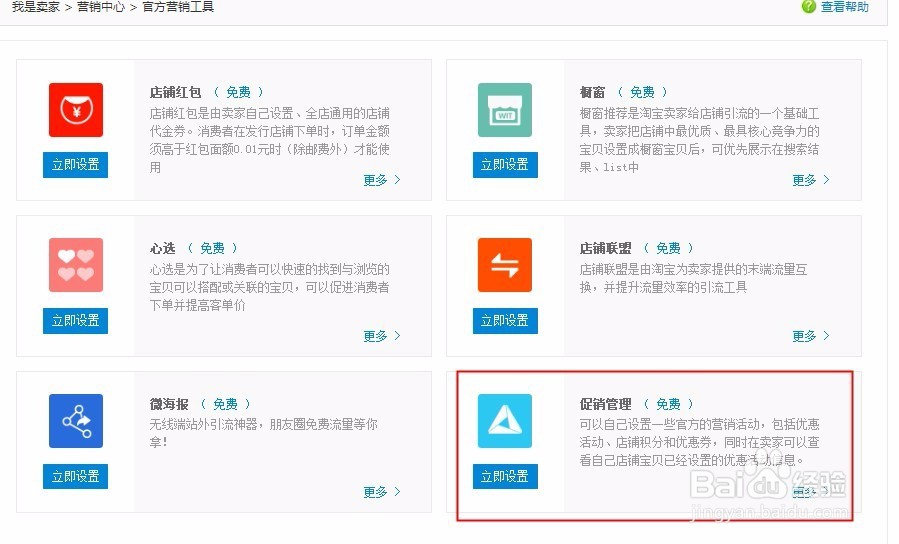Click the 橱窗 title text
The image size is (899, 544).
click(592, 92)
